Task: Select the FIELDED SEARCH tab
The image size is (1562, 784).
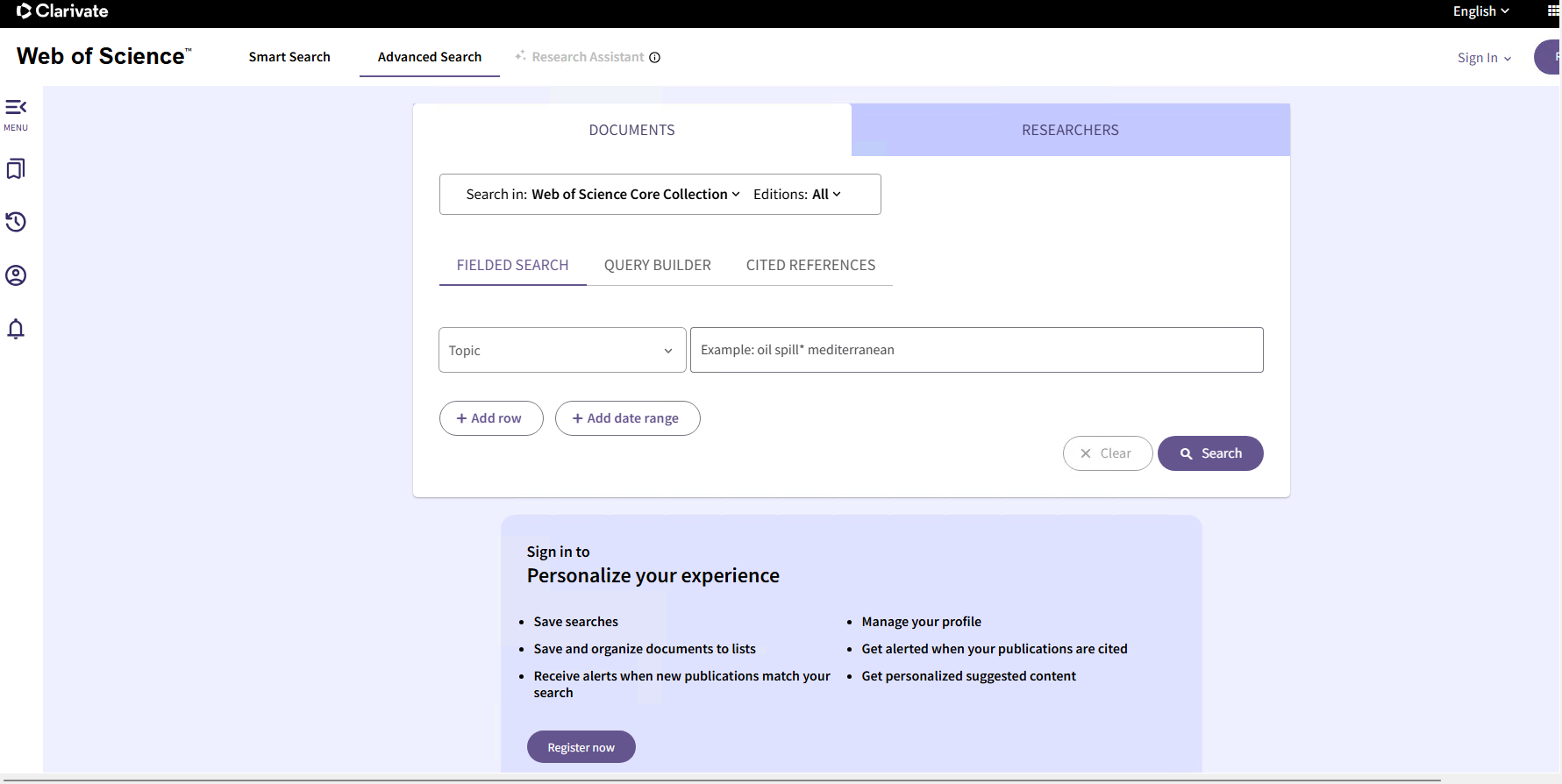Action: pos(512,265)
